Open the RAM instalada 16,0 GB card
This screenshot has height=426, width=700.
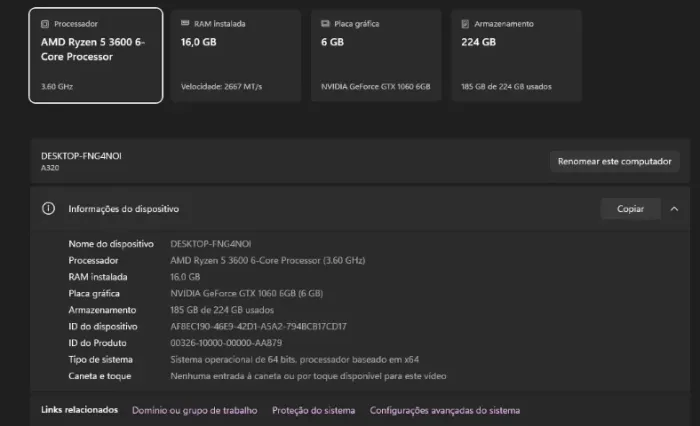click(x=236, y=55)
